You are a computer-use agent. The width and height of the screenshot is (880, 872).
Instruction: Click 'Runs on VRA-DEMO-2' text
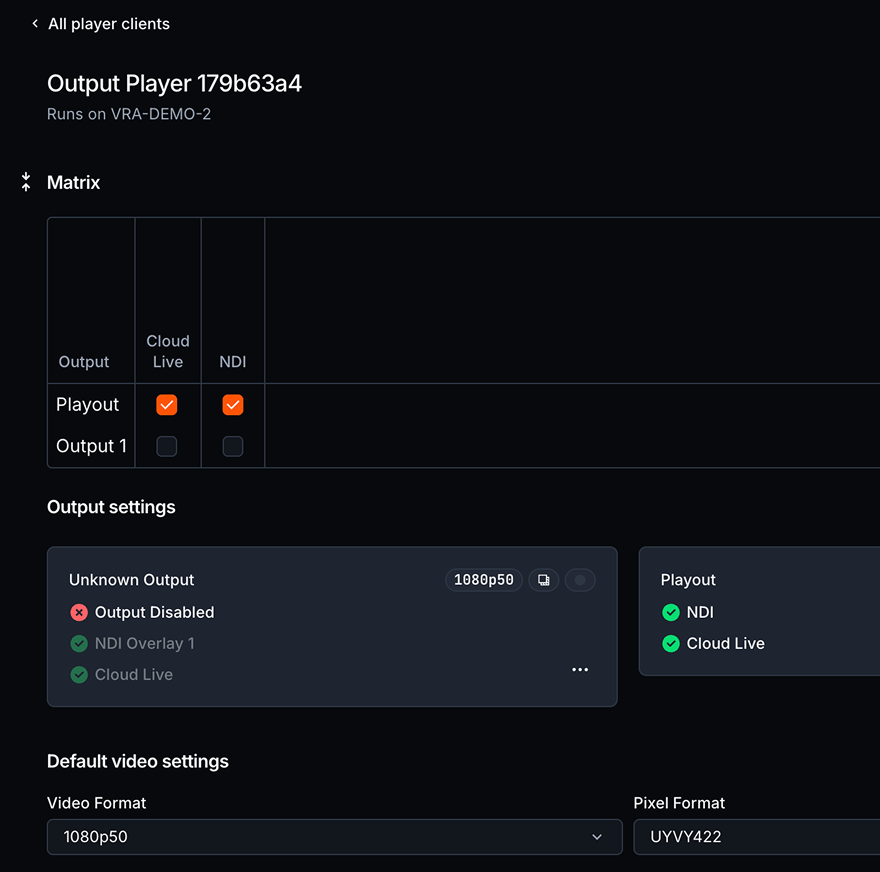[x=129, y=114]
